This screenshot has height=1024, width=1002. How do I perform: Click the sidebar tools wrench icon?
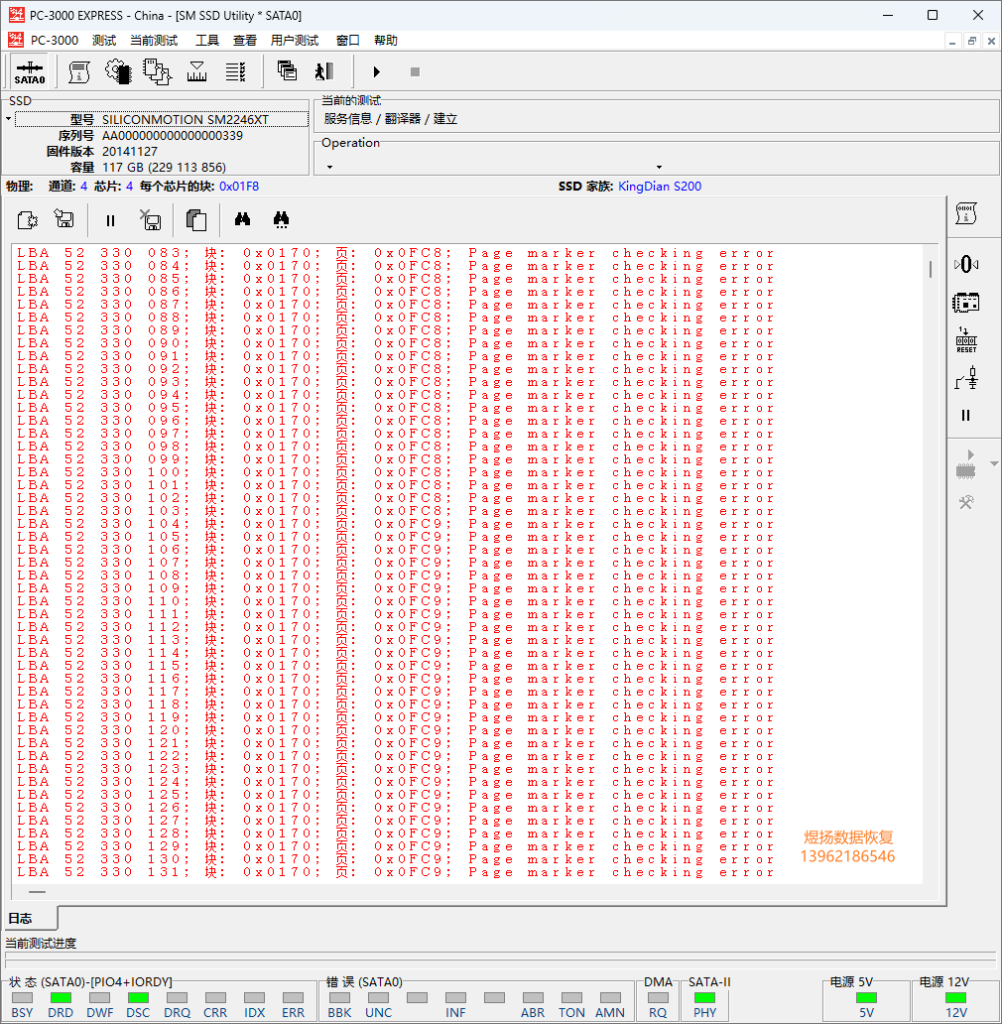pyautogui.click(x=966, y=502)
